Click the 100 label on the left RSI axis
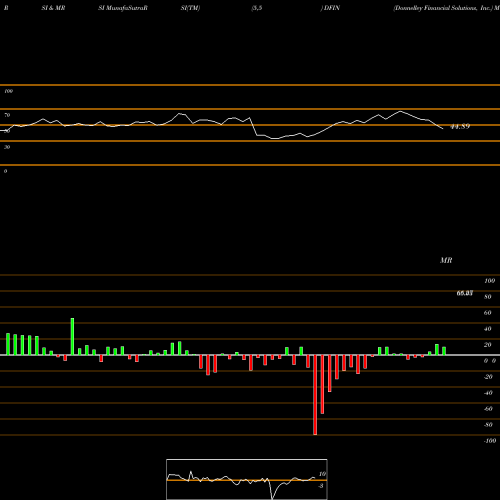500x500 pixels. click(8, 91)
